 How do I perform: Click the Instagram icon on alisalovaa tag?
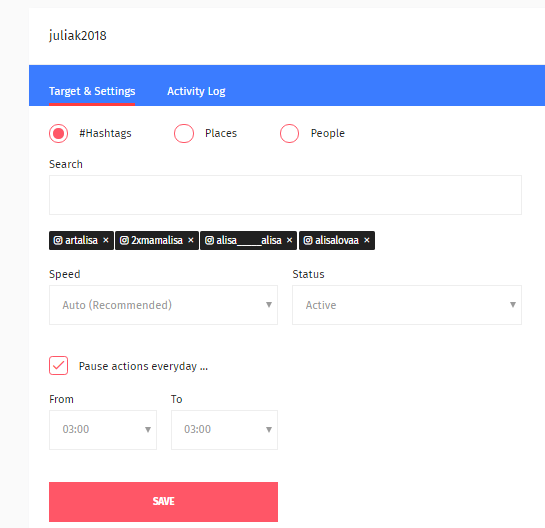[x=308, y=240]
